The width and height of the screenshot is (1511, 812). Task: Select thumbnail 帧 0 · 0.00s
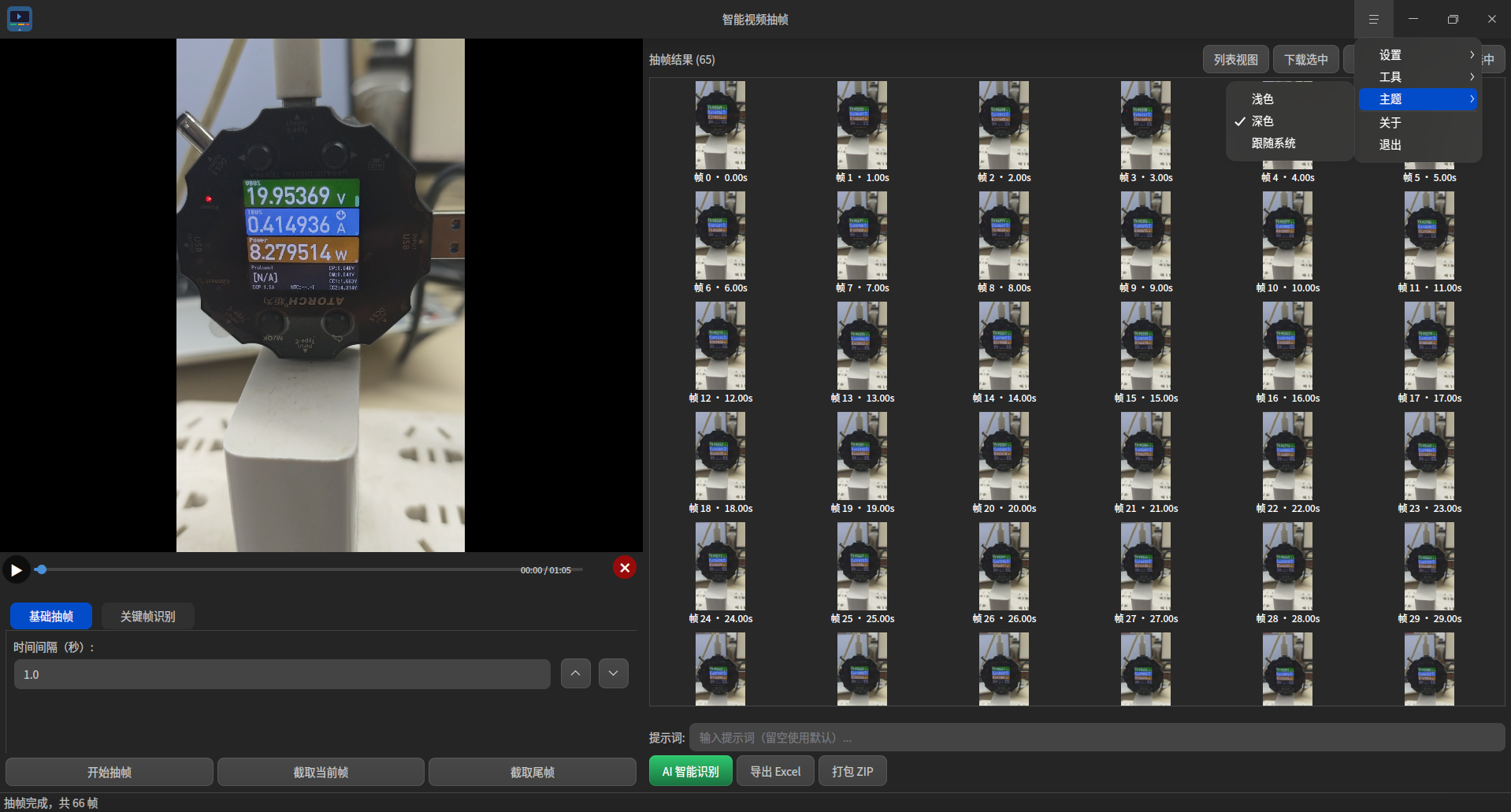[721, 132]
